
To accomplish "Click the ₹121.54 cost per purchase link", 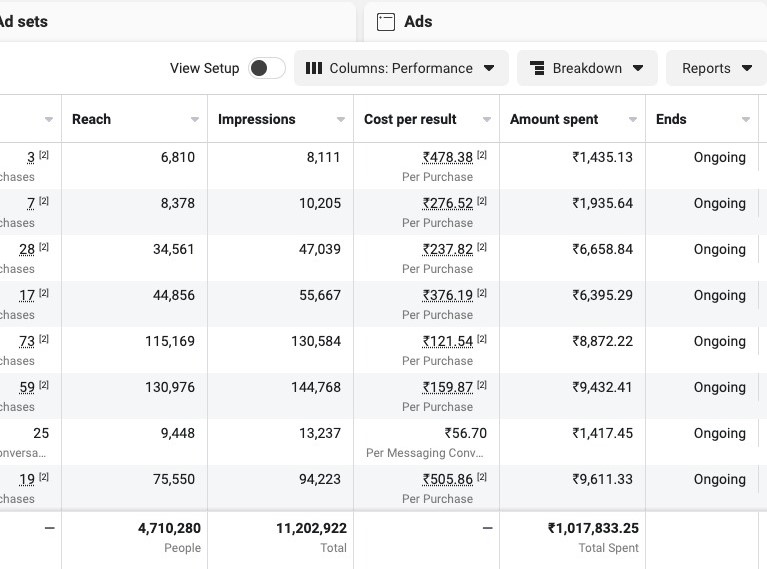I will click(x=447, y=342).
